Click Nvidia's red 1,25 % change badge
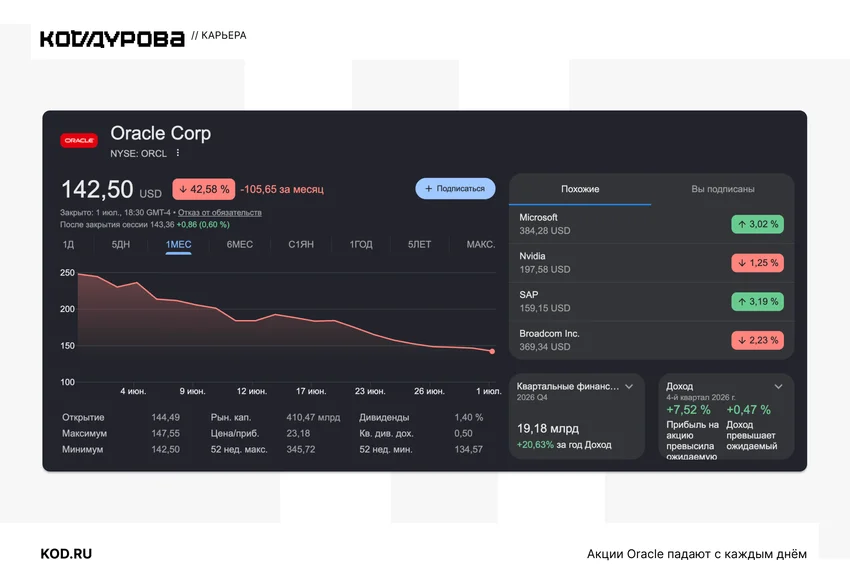The image size is (850, 582). point(757,263)
